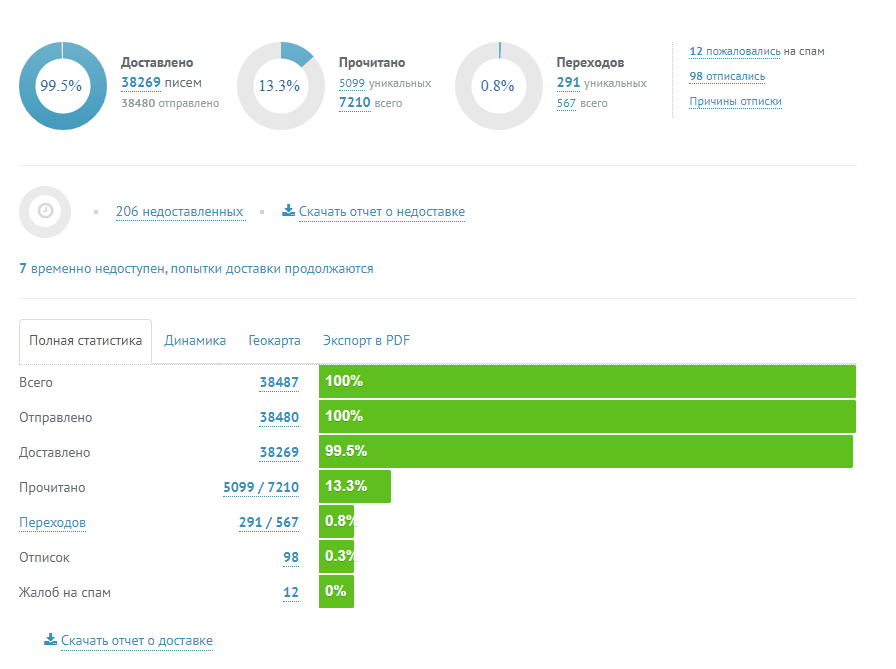
Task: Open '38480' value in Отправлено row
Action: (x=279, y=418)
